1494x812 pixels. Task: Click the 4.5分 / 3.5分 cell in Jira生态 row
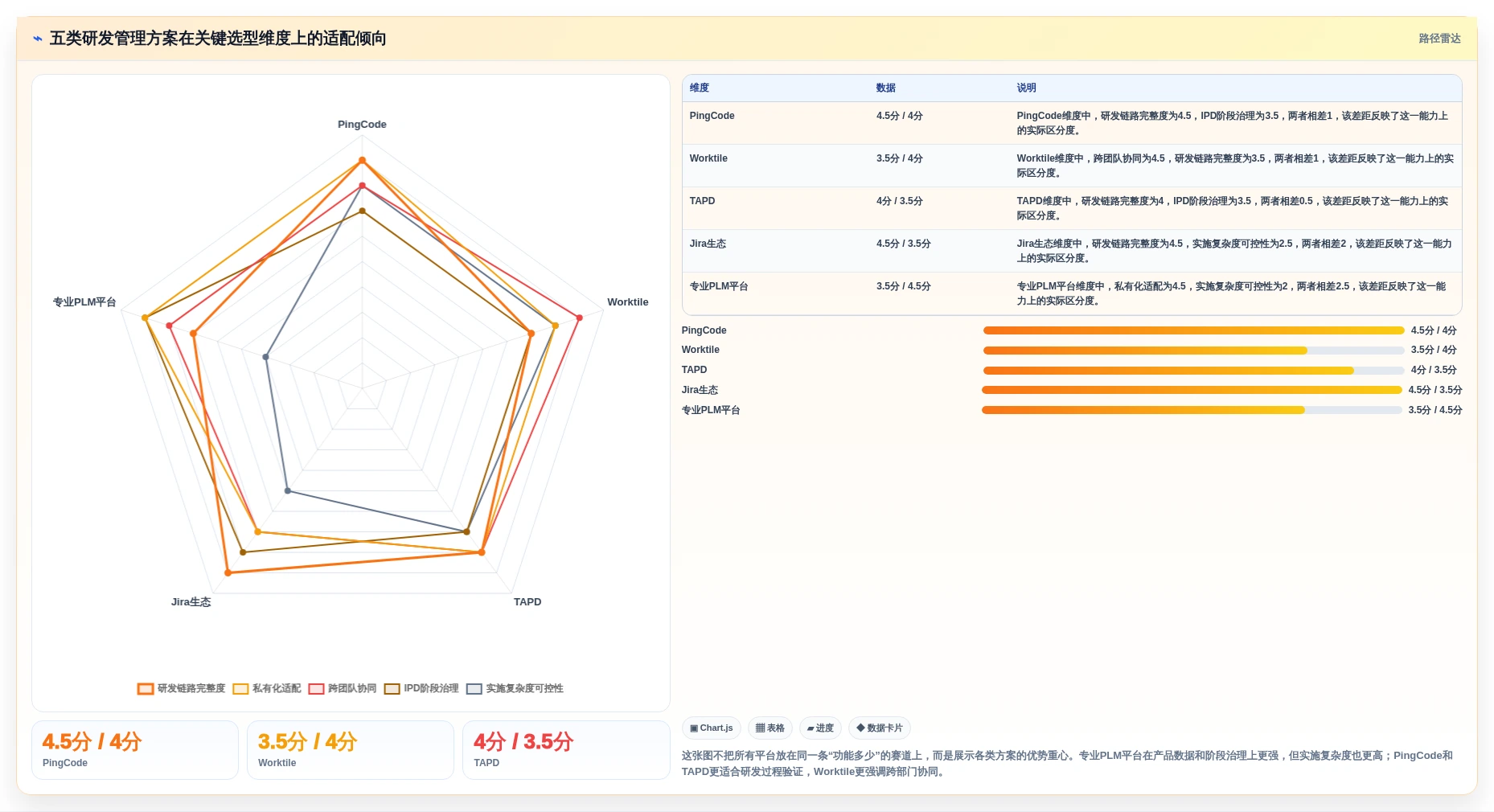(903, 244)
